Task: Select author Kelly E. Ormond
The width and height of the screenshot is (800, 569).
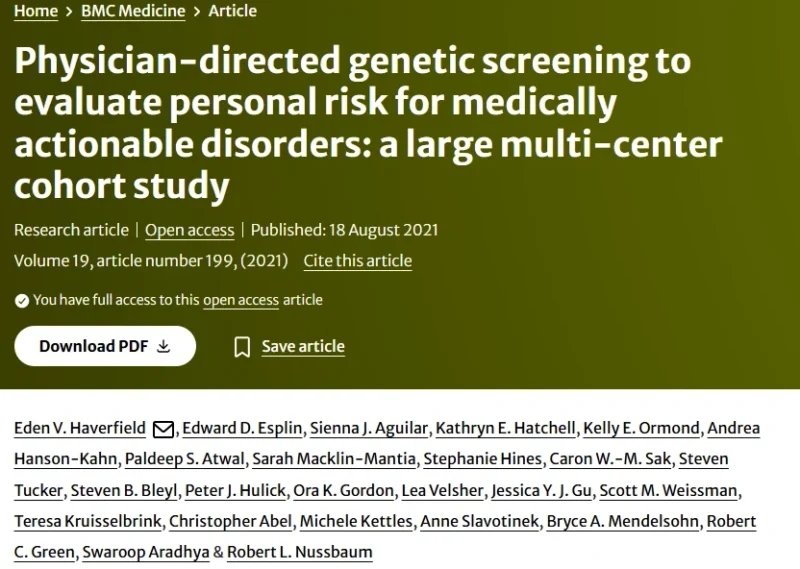Action: (x=641, y=428)
